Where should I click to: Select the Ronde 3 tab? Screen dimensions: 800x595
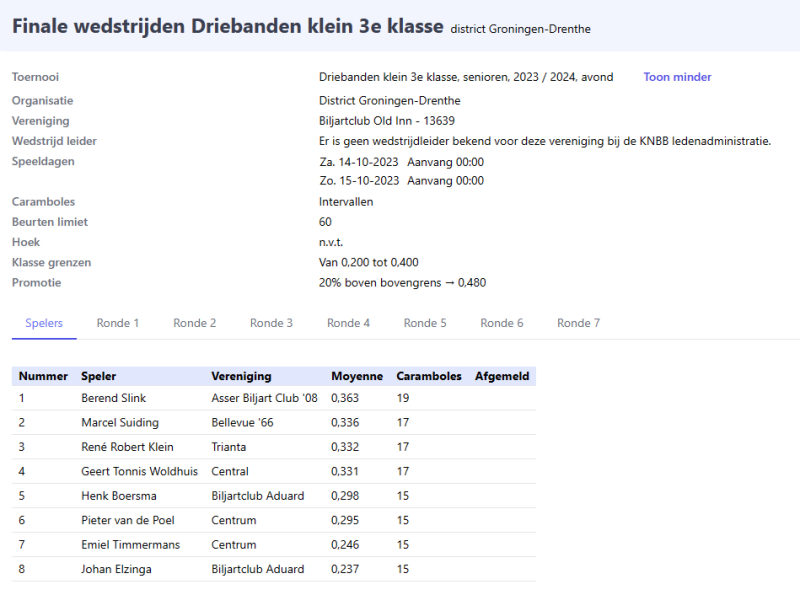271,323
